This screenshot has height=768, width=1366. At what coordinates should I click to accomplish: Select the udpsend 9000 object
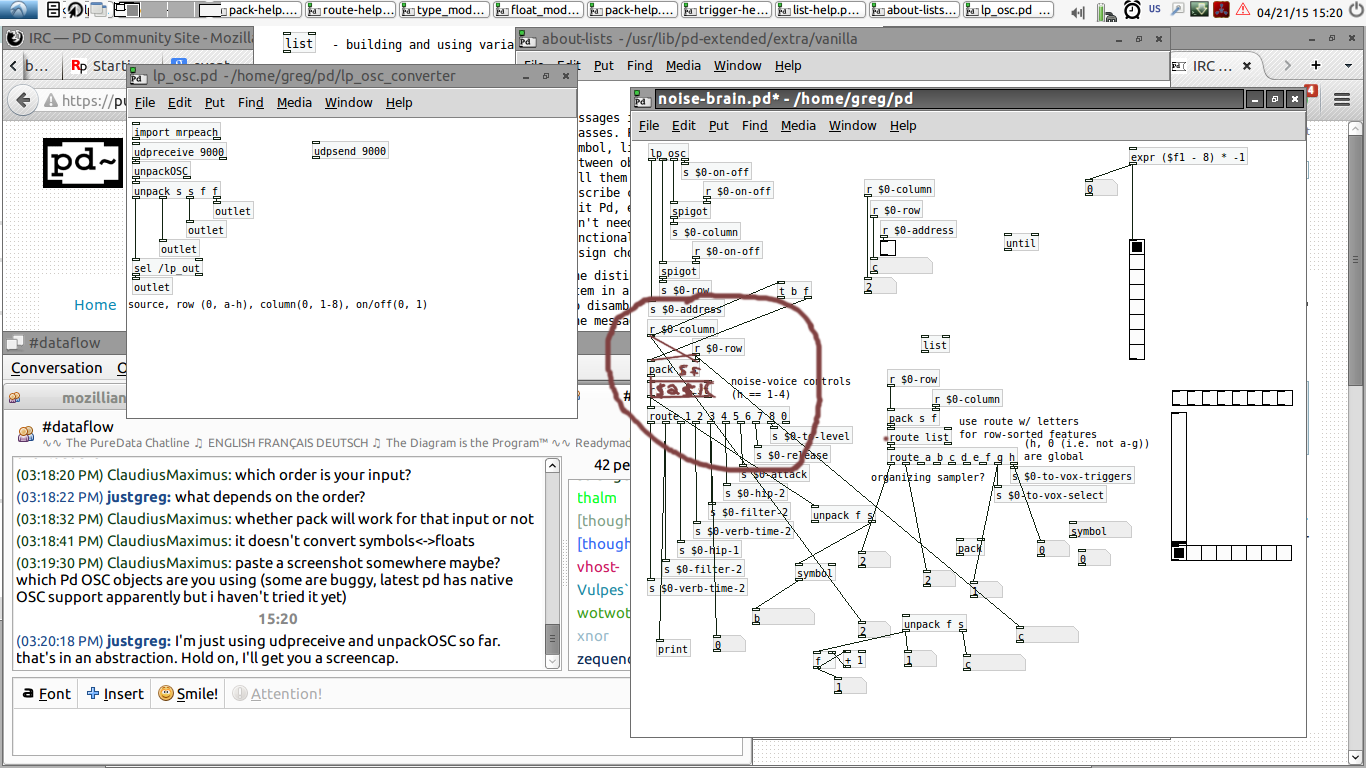(350, 152)
